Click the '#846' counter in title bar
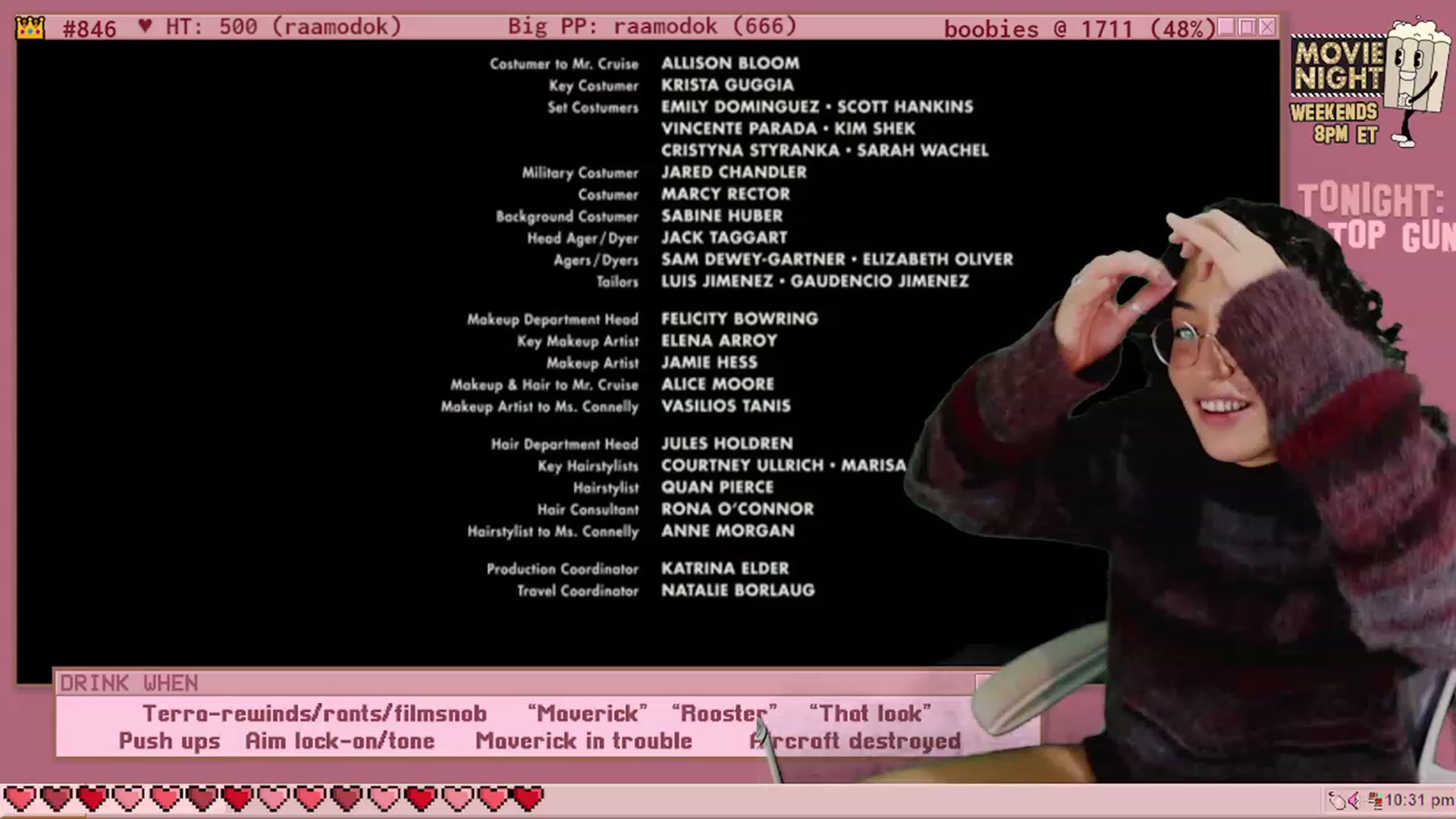 coord(89,28)
